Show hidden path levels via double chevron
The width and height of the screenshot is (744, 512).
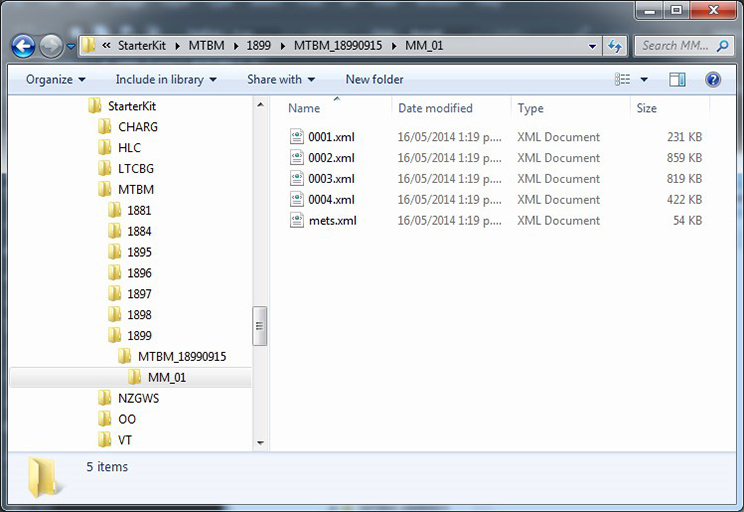tap(106, 46)
